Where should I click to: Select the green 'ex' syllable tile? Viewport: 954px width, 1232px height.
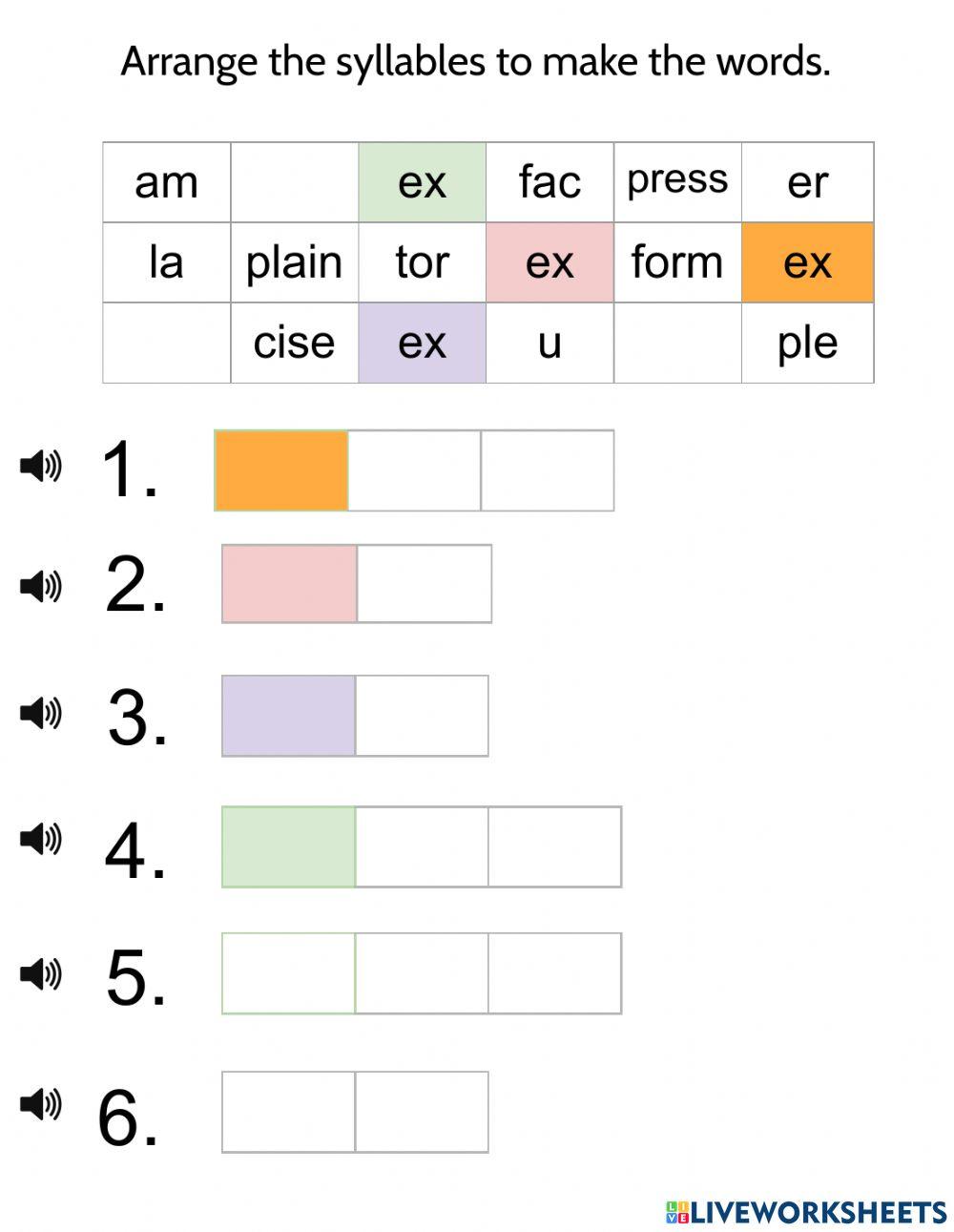[x=422, y=182]
